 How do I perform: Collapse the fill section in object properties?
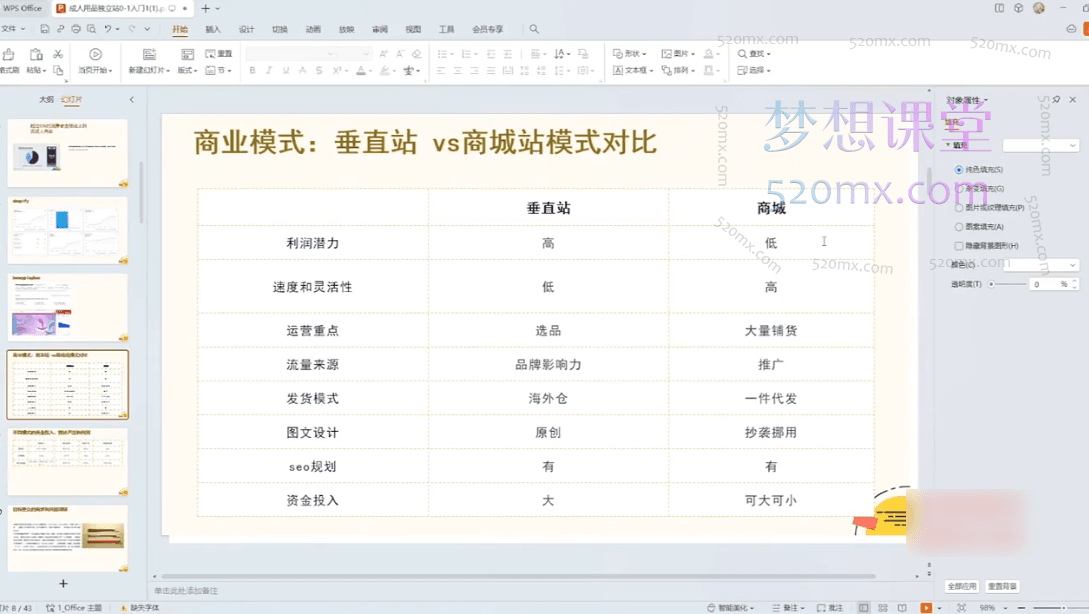click(x=947, y=145)
